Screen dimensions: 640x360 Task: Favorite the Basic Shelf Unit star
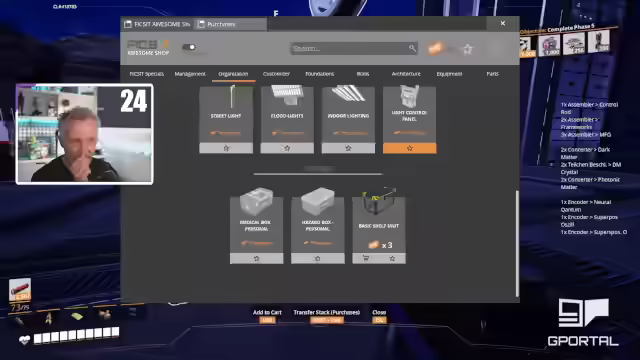[x=392, y=258]
